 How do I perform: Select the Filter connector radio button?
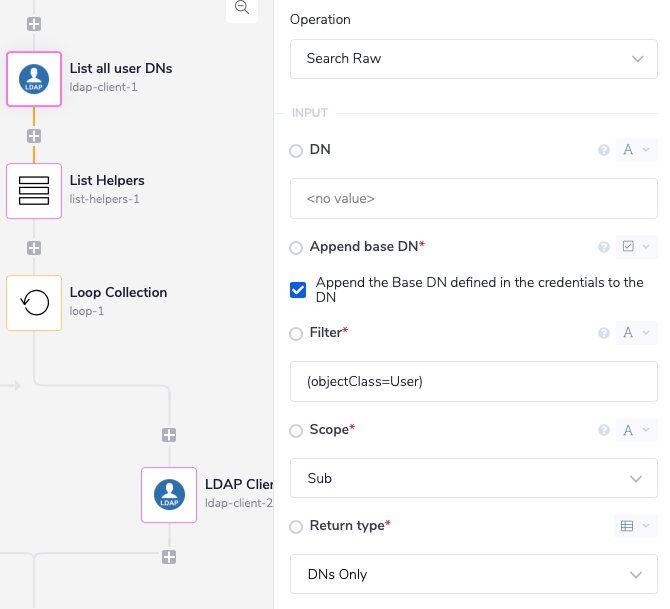click(x=296, y=332)
